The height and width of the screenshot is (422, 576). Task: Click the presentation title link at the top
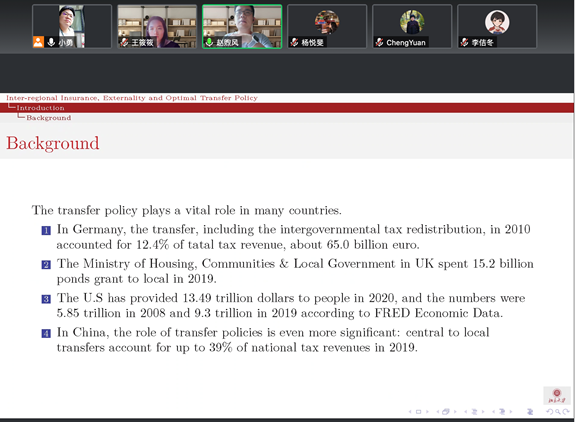(132, 98)
